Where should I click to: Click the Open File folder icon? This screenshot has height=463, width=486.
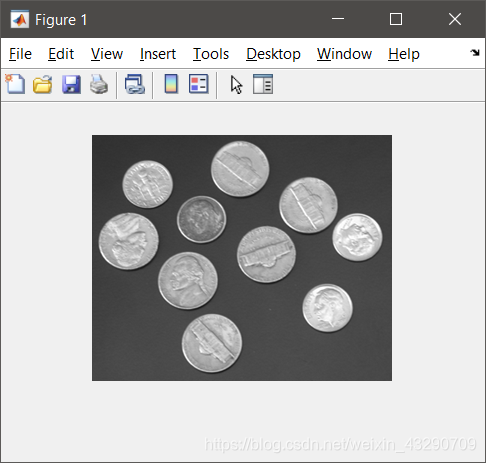[43, 84]
